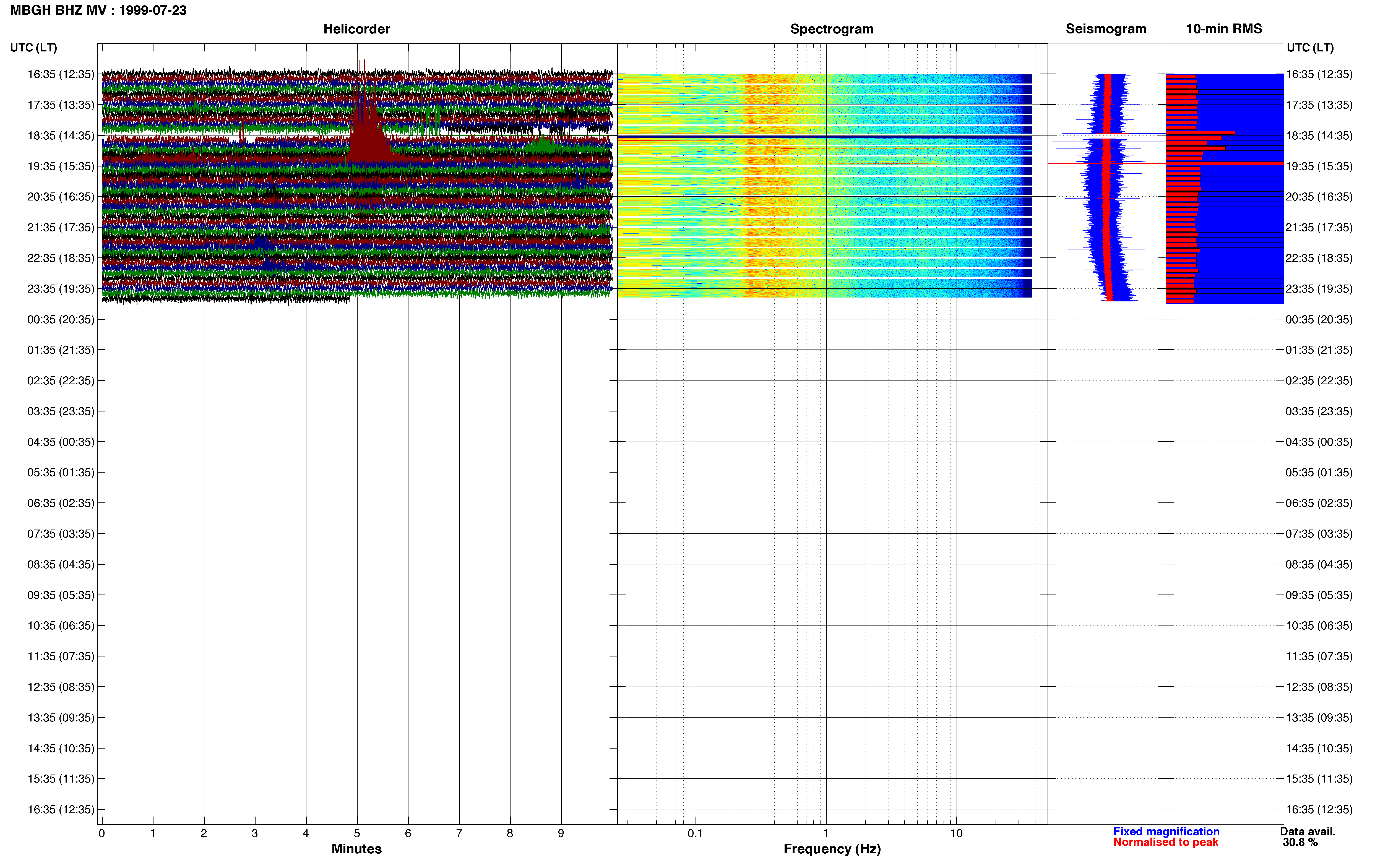Click the right 17:35 (13:35) time label
The image size is (1388, 868).
(x=1319, y=105)
